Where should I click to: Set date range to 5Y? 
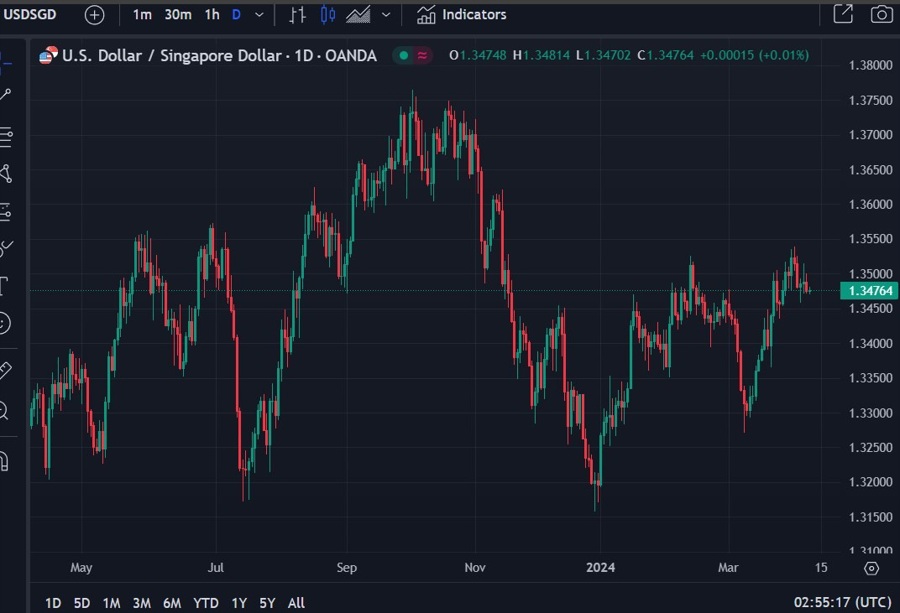(x=267, y=603)
